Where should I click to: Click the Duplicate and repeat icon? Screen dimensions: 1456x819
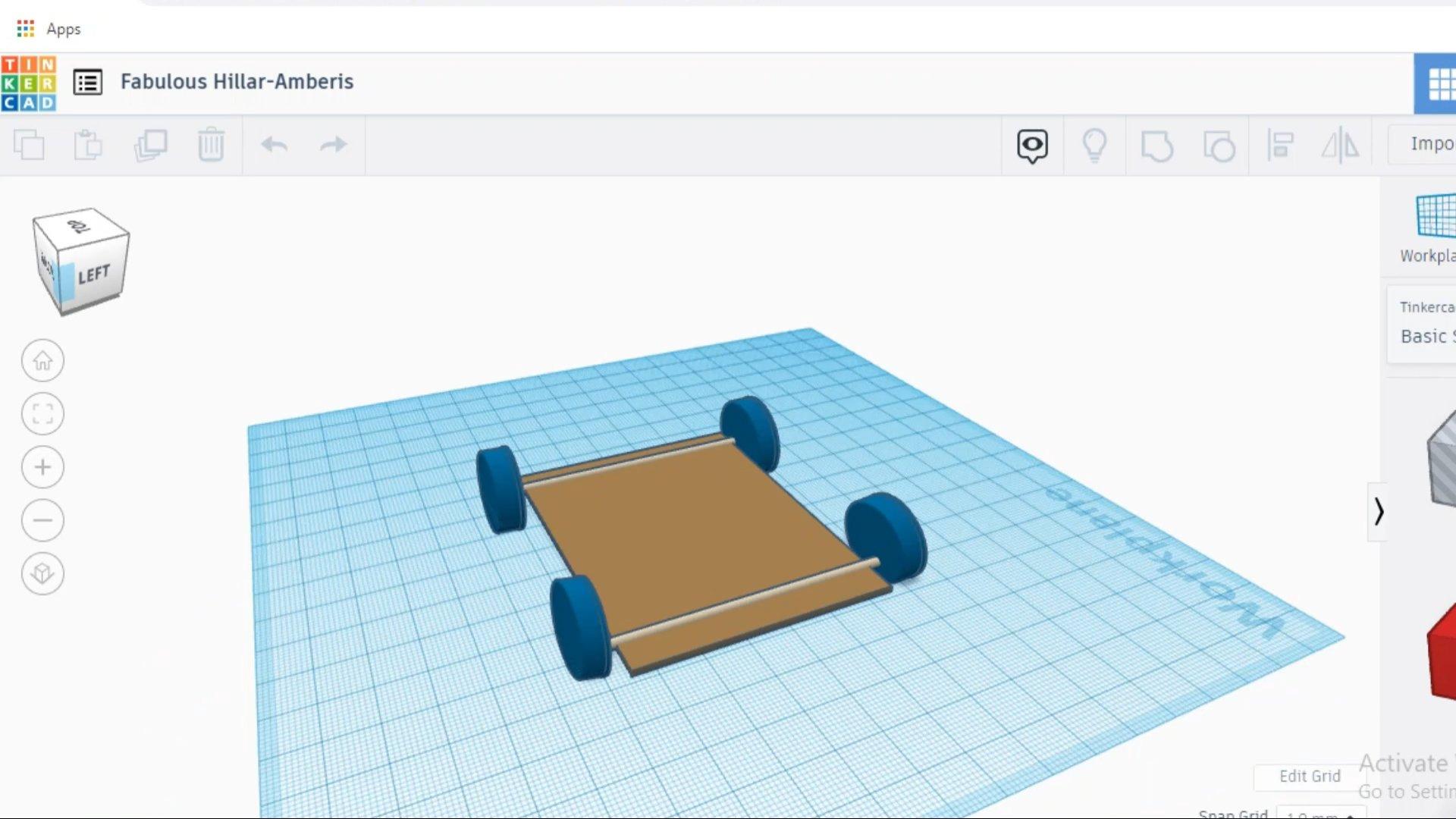pos(150,144)
